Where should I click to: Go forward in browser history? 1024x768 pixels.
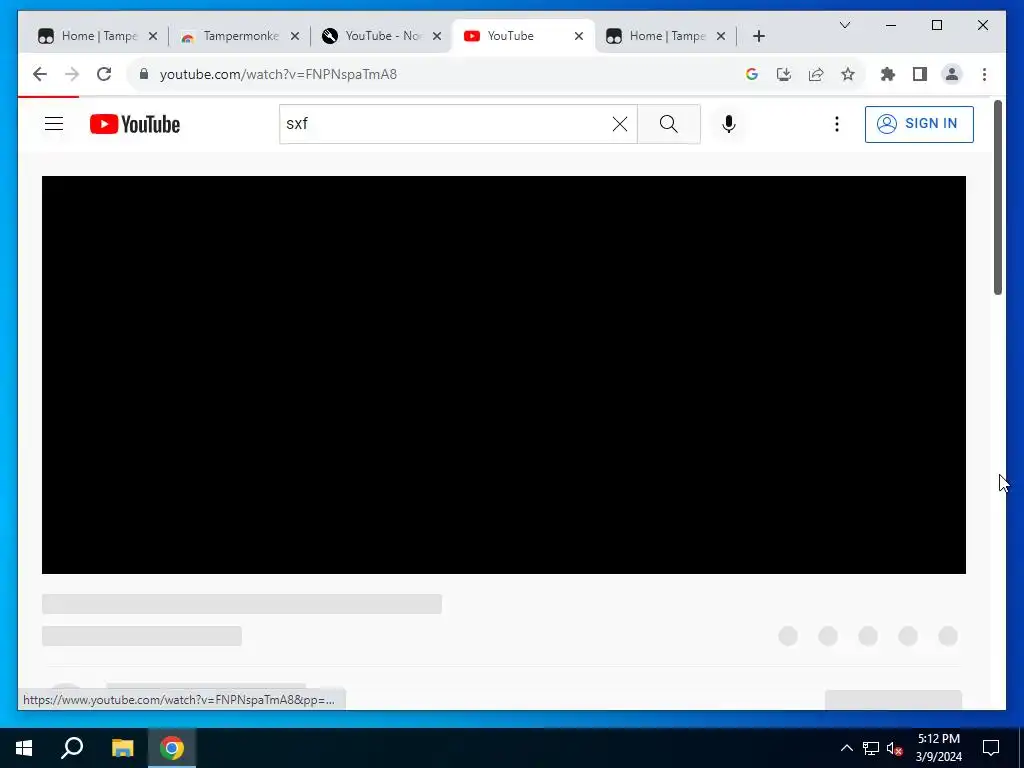[72, 74]
